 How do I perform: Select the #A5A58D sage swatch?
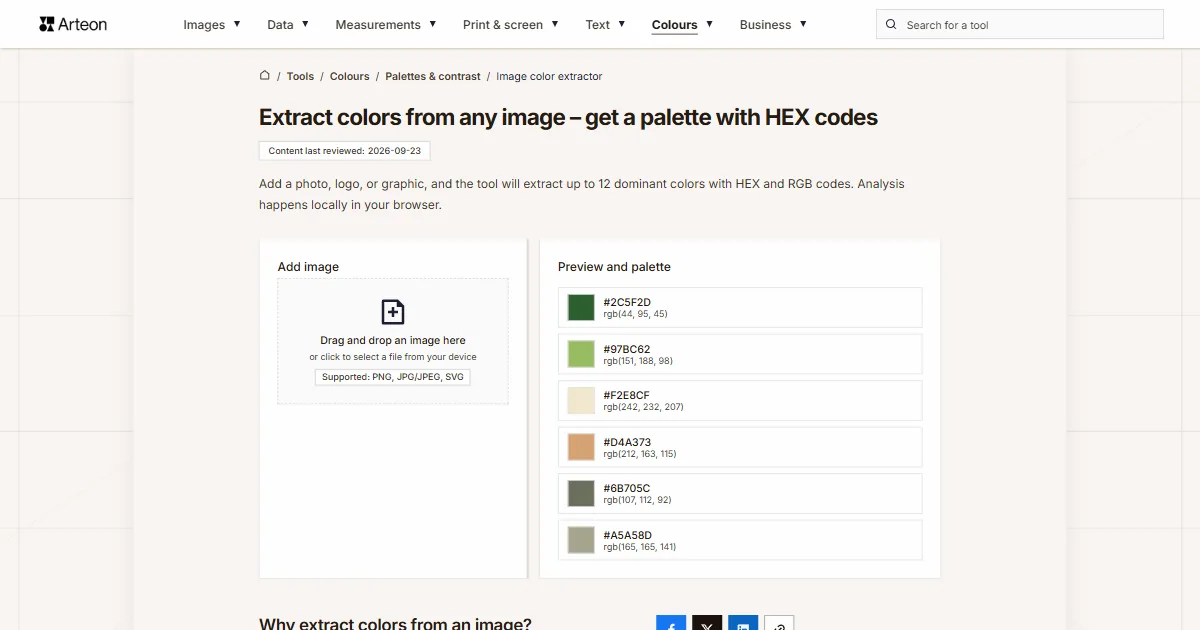coord(581,540)
